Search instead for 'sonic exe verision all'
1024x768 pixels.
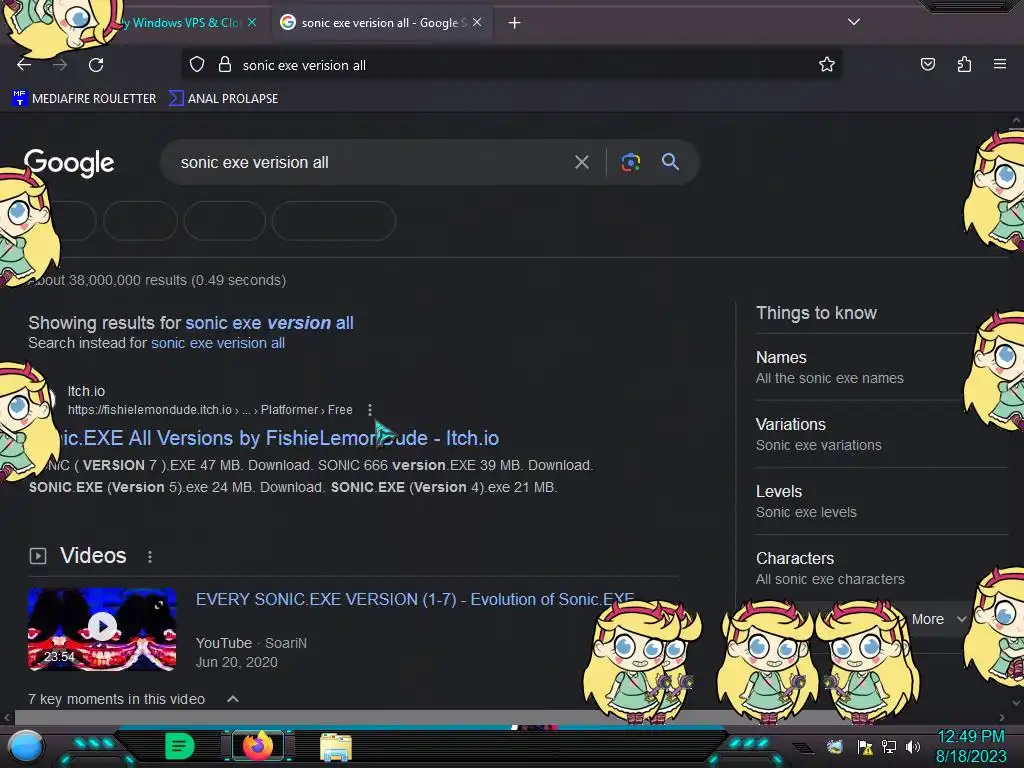point(218,343)
